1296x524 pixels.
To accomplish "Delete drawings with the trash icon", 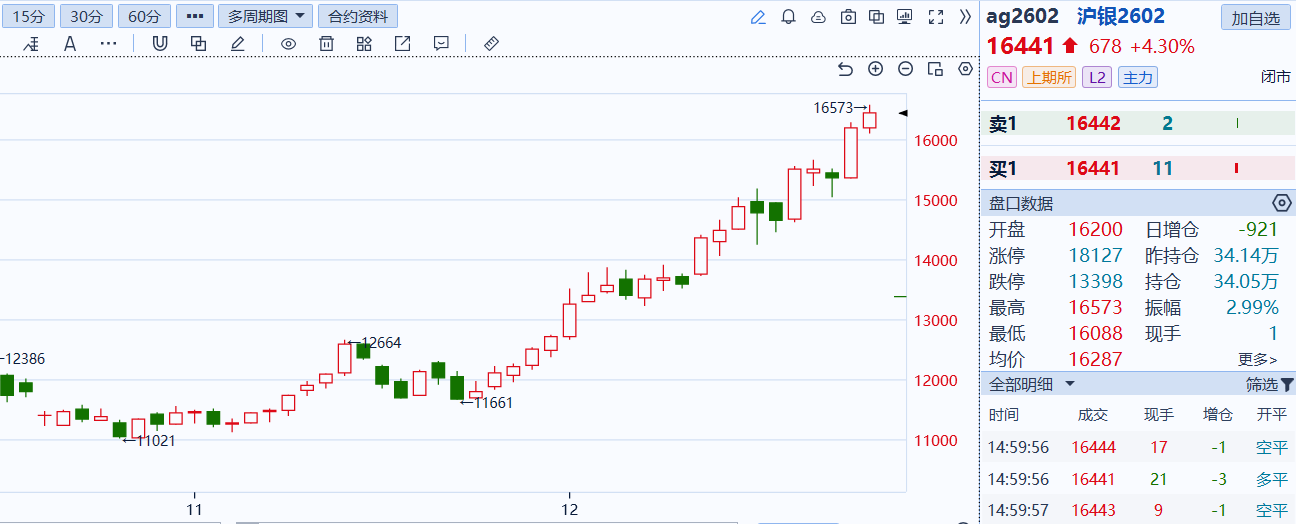I will 326,44.
